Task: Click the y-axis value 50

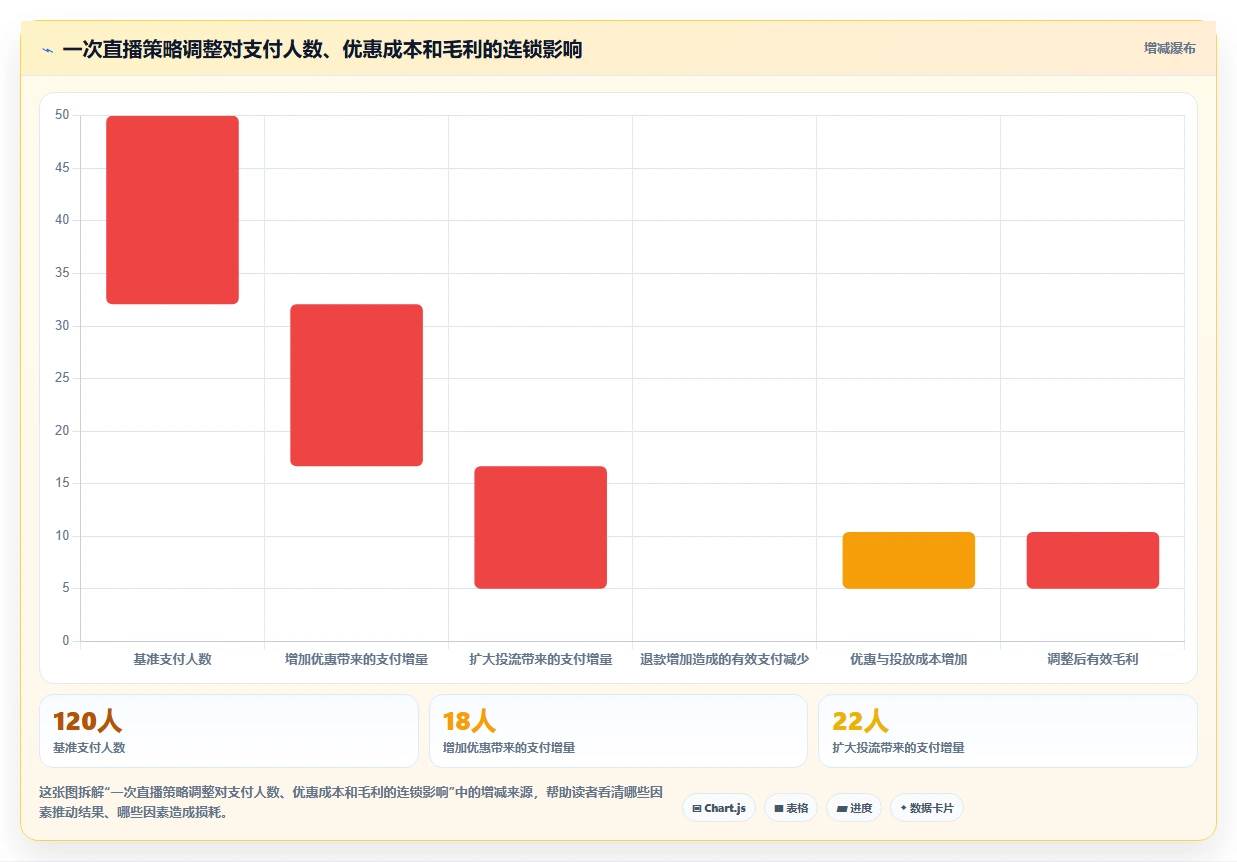Action: pyautogui.click(x=62, y=115)
